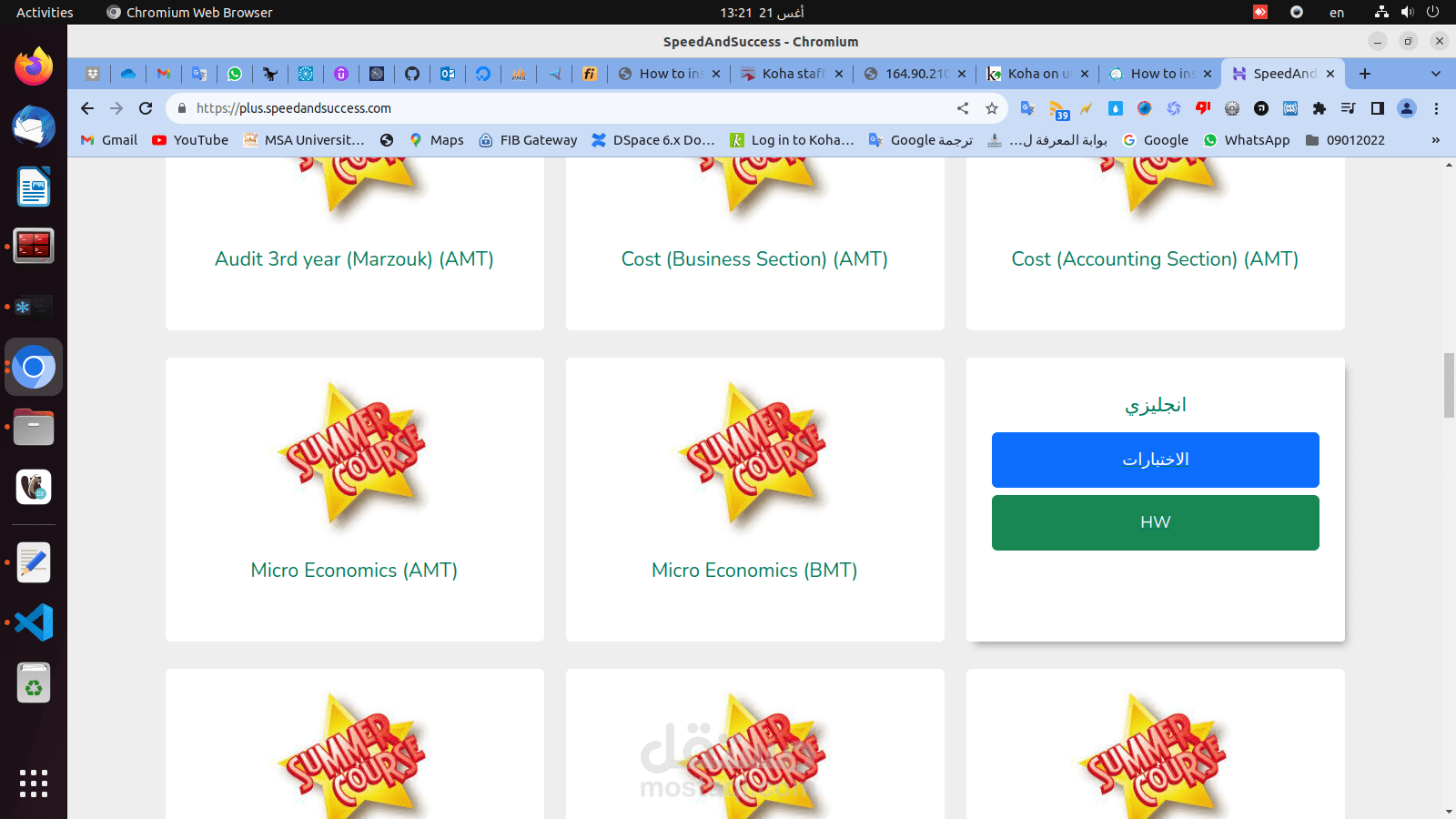Screen dimensions: 1456x819
Task: Open Visual Studio Code from the dock
Action: pyautogui.click(x=34, y=622)
